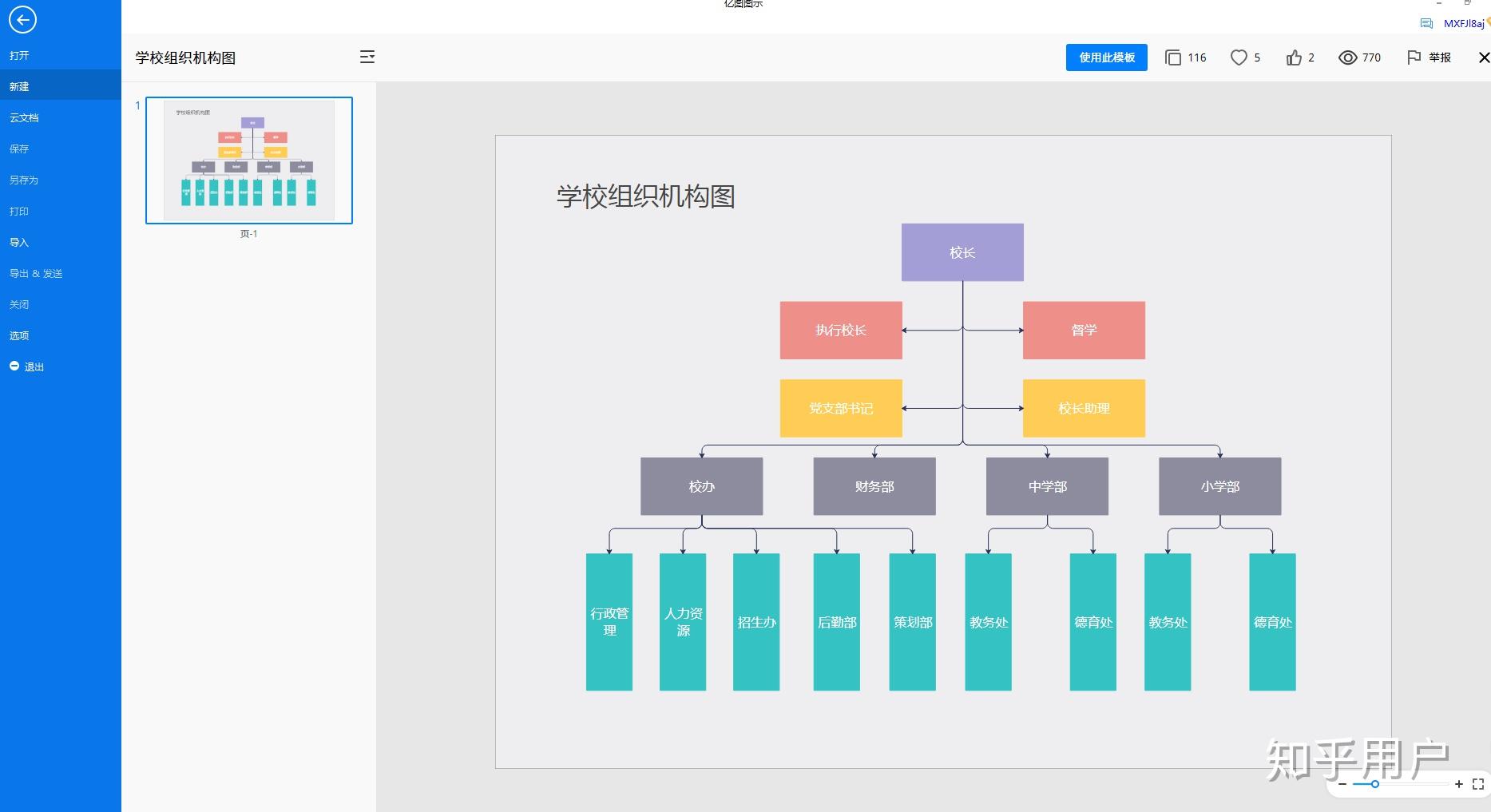Open 导入 in the sidebar
Screen dimensions: 1491x812
19,242
